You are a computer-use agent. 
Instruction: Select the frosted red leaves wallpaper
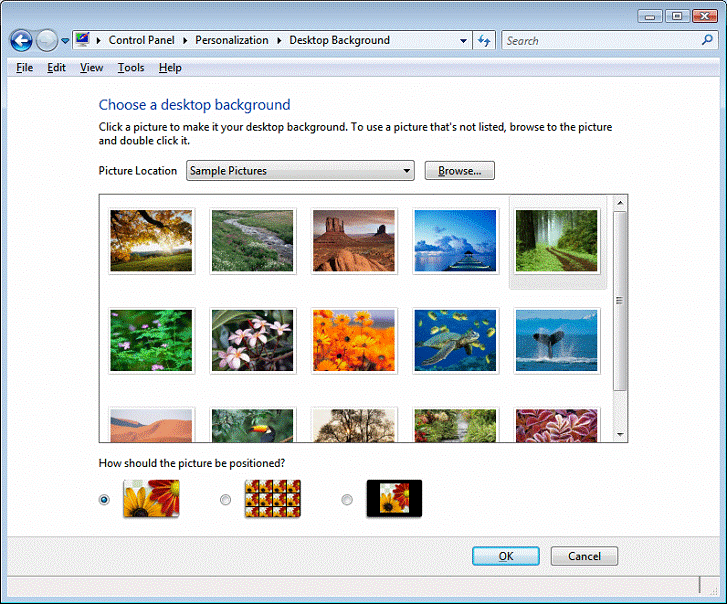(557, 425)
